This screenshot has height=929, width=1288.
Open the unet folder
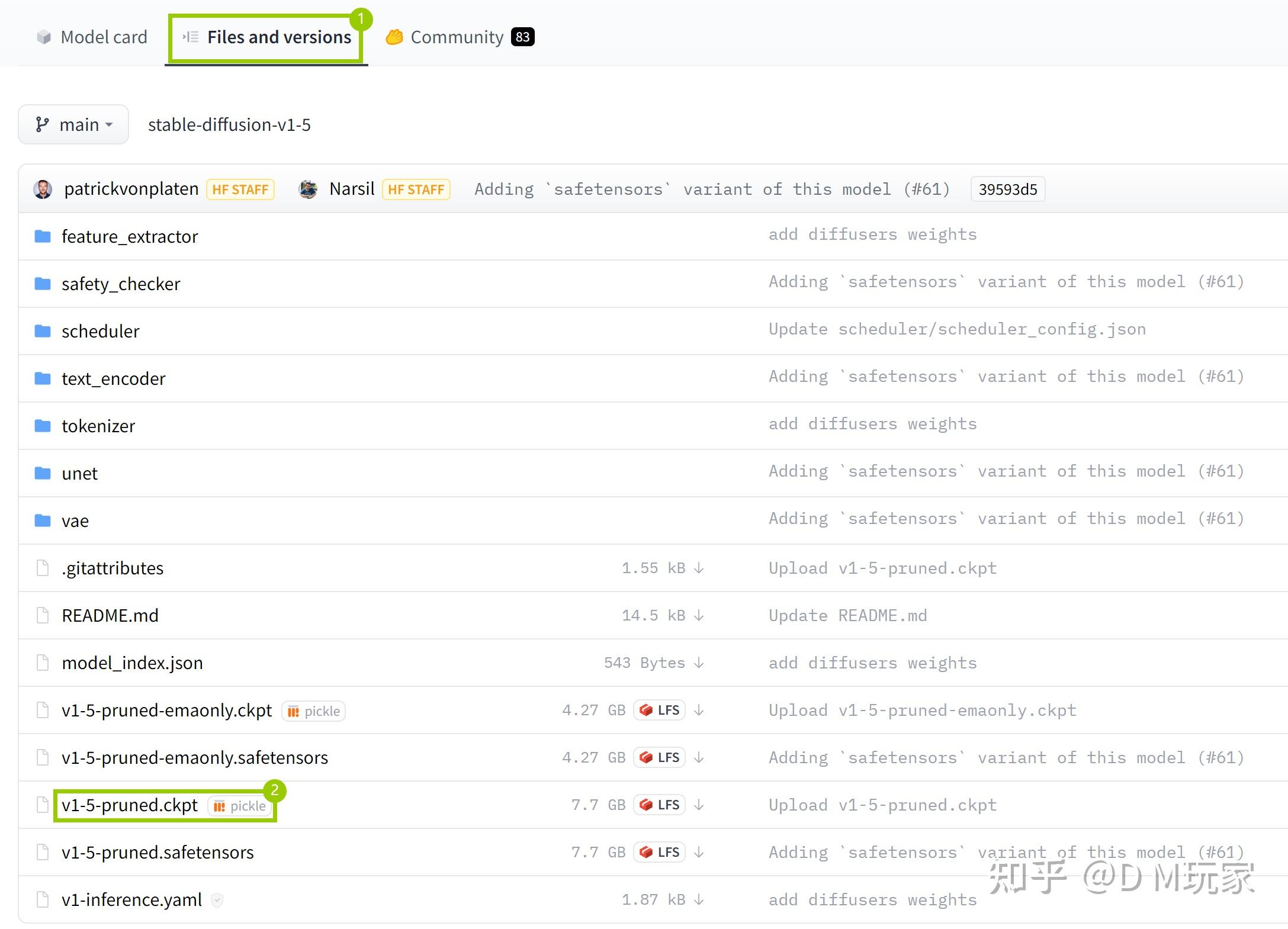click(79, 473)
